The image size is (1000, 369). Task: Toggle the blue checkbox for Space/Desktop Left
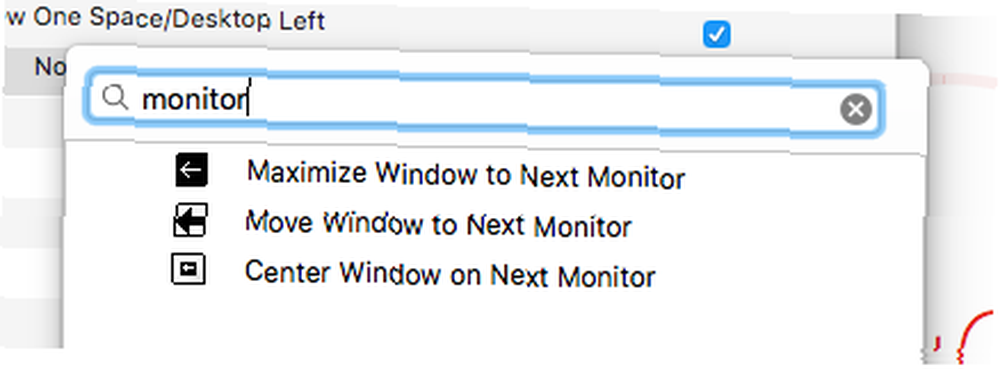tap(716, 34)
